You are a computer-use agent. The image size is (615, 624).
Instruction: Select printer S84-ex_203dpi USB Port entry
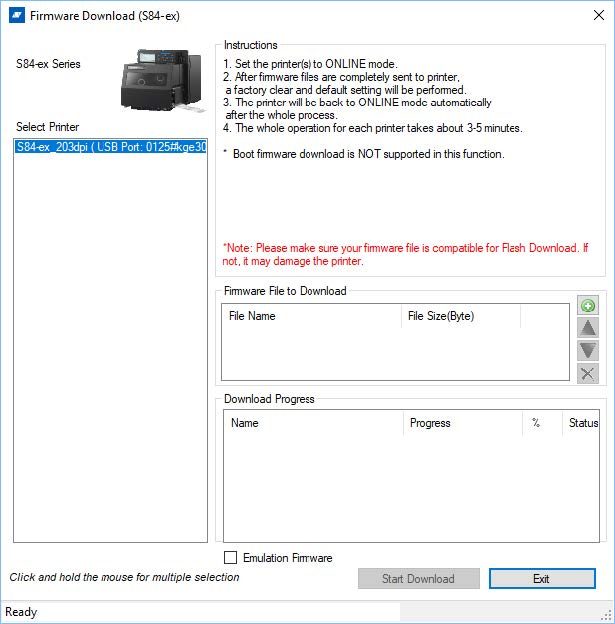[x=111, y=147]
